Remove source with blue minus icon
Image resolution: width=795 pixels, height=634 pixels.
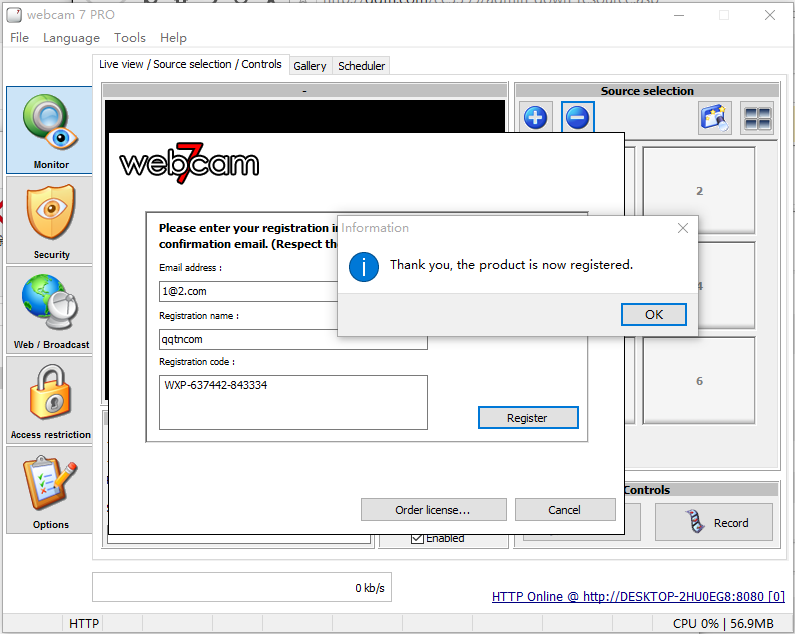tap(577, 118)
